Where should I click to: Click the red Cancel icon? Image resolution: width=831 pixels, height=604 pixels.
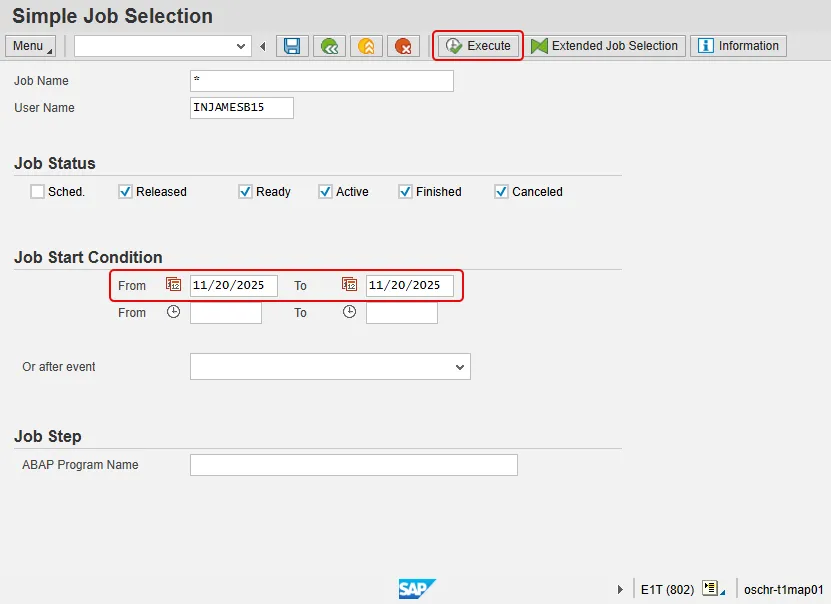click(x=403, y=46)
